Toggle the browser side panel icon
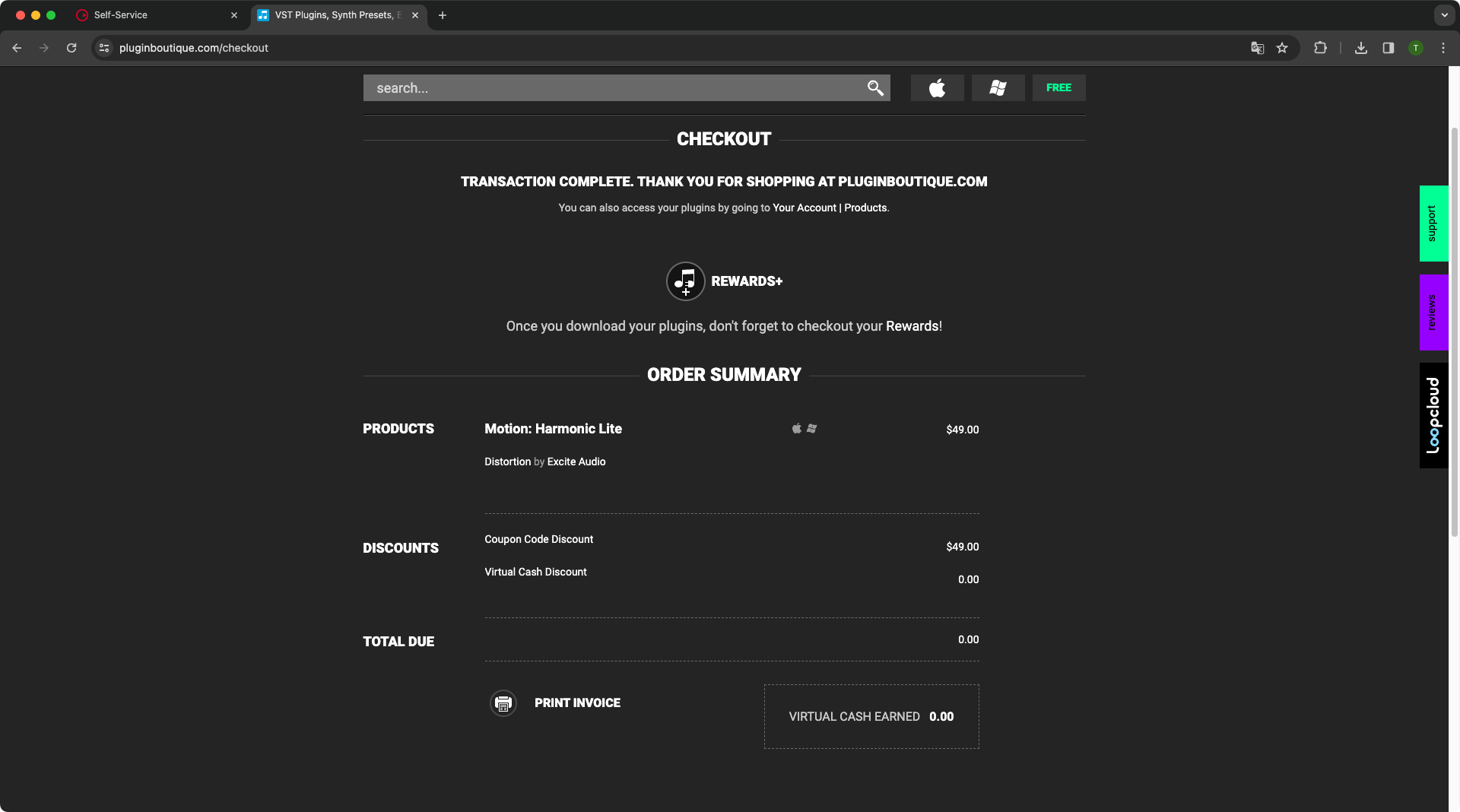Viewport: 1460px width, 812px height. pos(1389,48)
